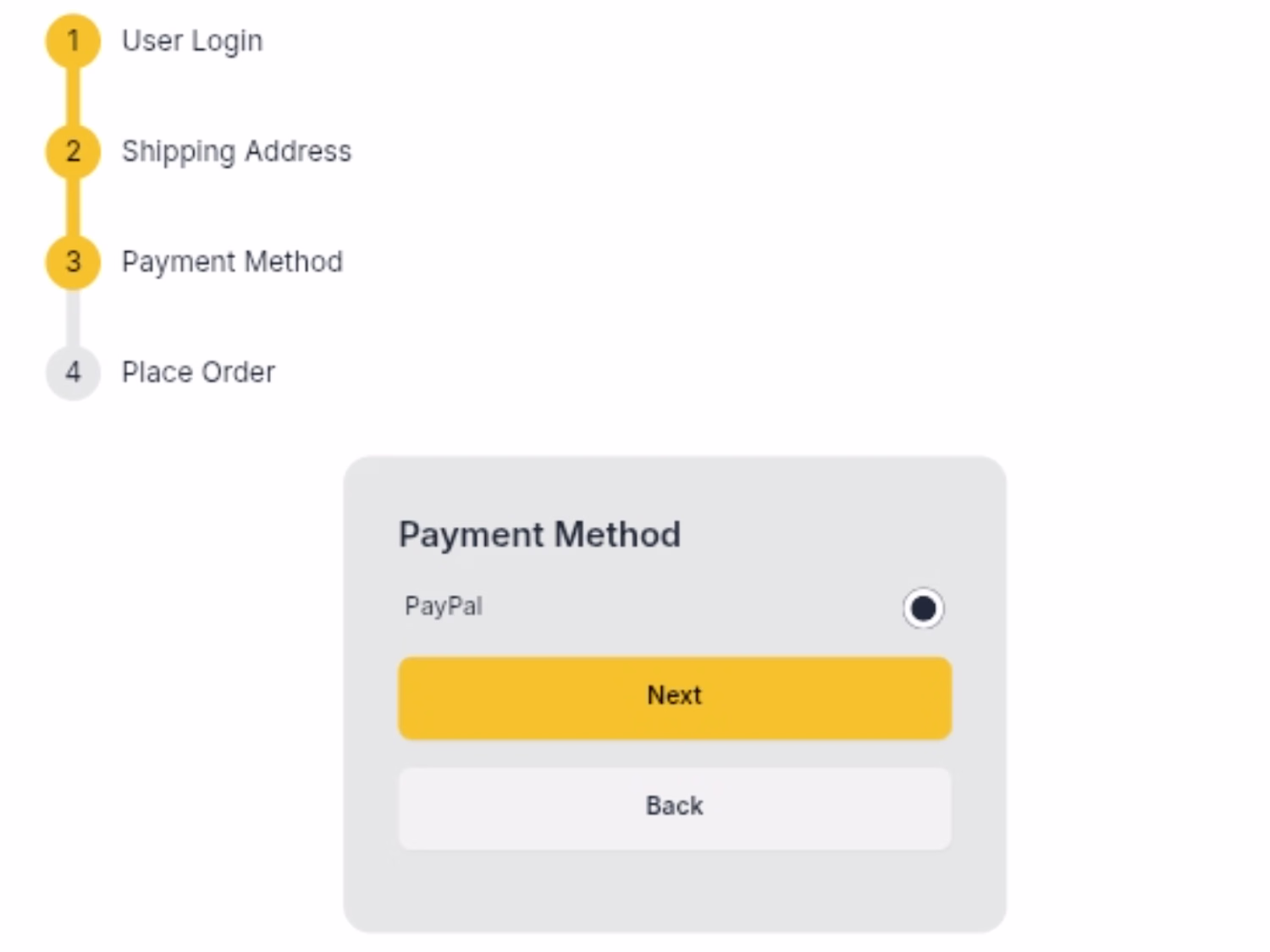Open the Shipping Address step label
Image resolution: width=1270 pixels, height=952 pixels.
point(236,151)
